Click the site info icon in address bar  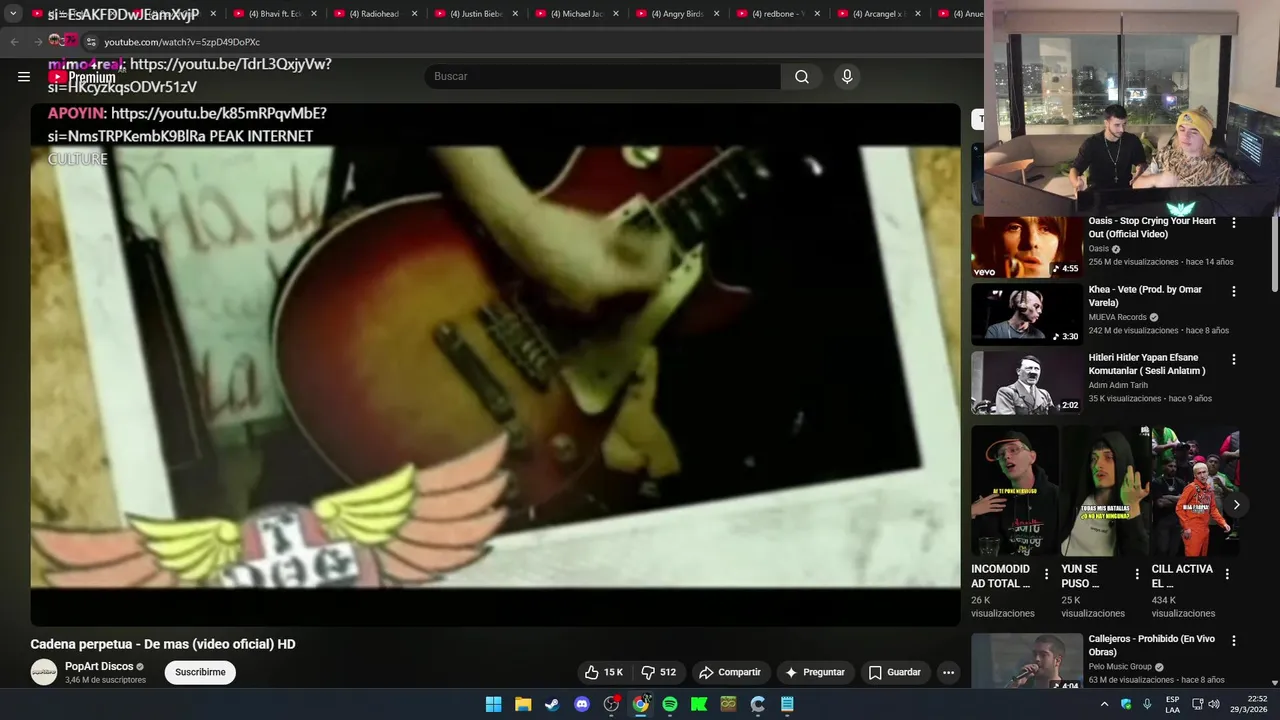tap(90, 42)
